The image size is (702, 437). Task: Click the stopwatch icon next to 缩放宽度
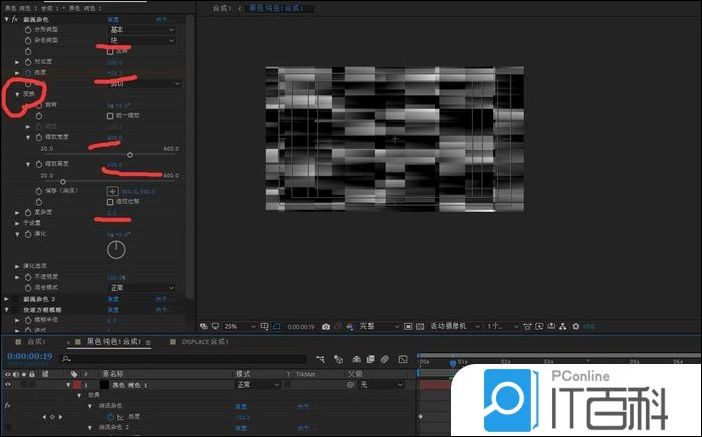tap(38, 137)
